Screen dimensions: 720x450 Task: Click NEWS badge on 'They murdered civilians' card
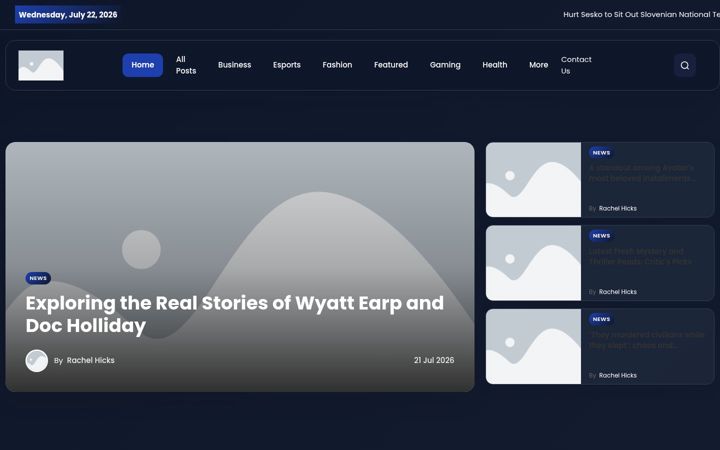(x=601, y=319)
